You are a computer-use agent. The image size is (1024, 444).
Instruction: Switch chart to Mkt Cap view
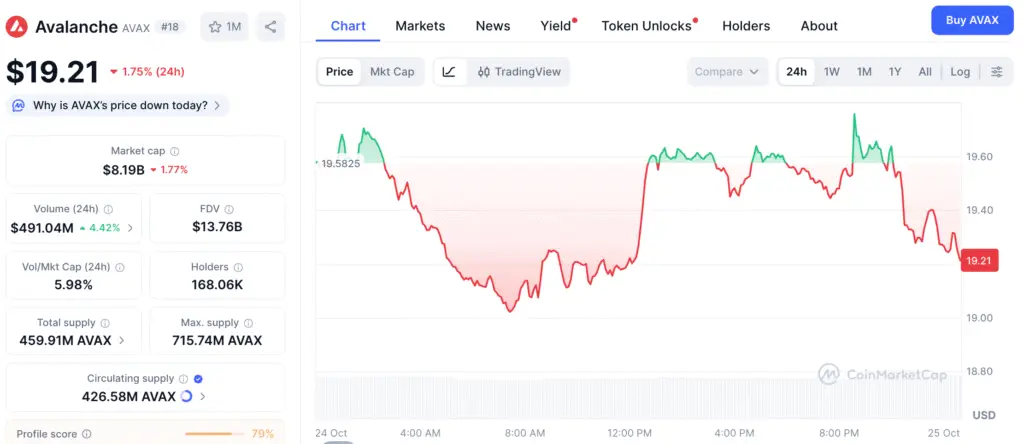(392, 72)
